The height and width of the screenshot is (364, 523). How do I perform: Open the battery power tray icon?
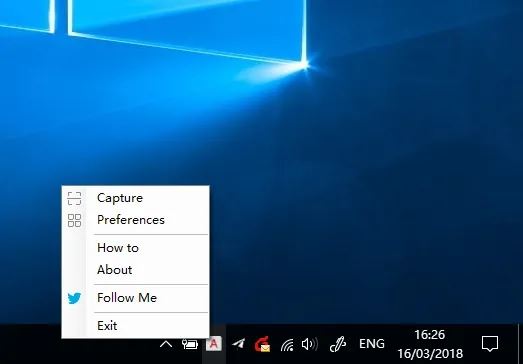point(190,344)
